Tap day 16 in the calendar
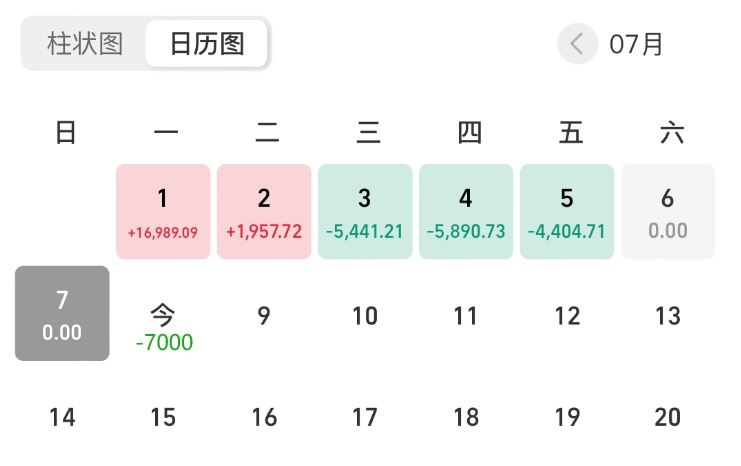Viewport: 741px width, 466px height. [264, 417]
